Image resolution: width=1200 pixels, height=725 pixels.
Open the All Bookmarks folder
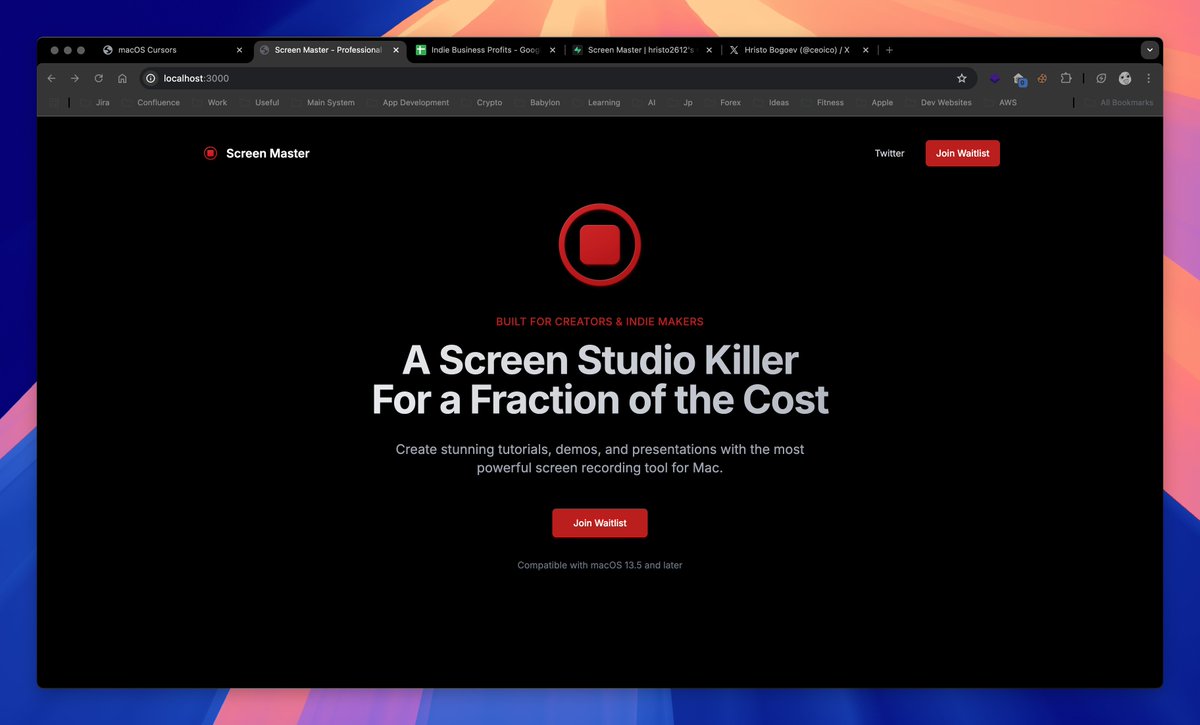click(1118, 102)
